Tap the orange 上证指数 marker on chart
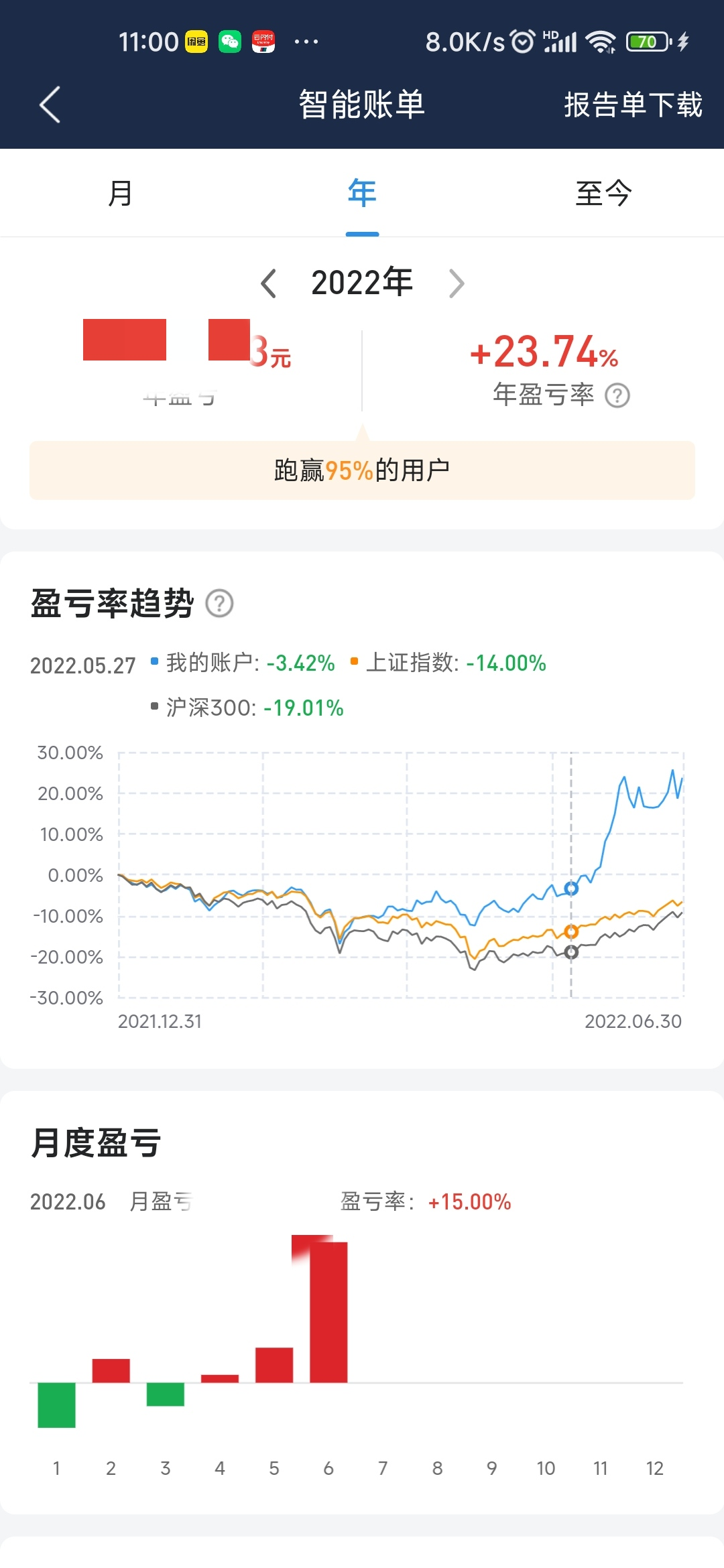The width and height of the screenshot is (724, 1568). 571,931
